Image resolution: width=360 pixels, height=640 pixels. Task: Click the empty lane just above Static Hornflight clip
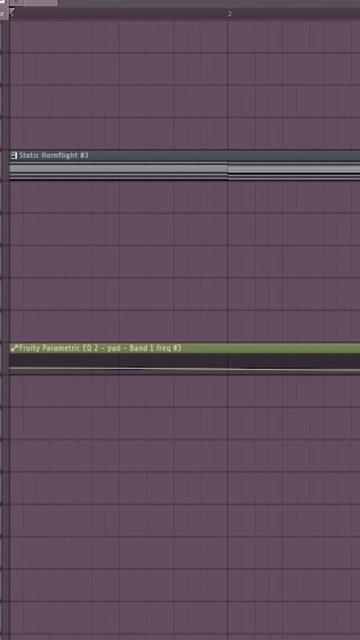(x=184, y=133)
